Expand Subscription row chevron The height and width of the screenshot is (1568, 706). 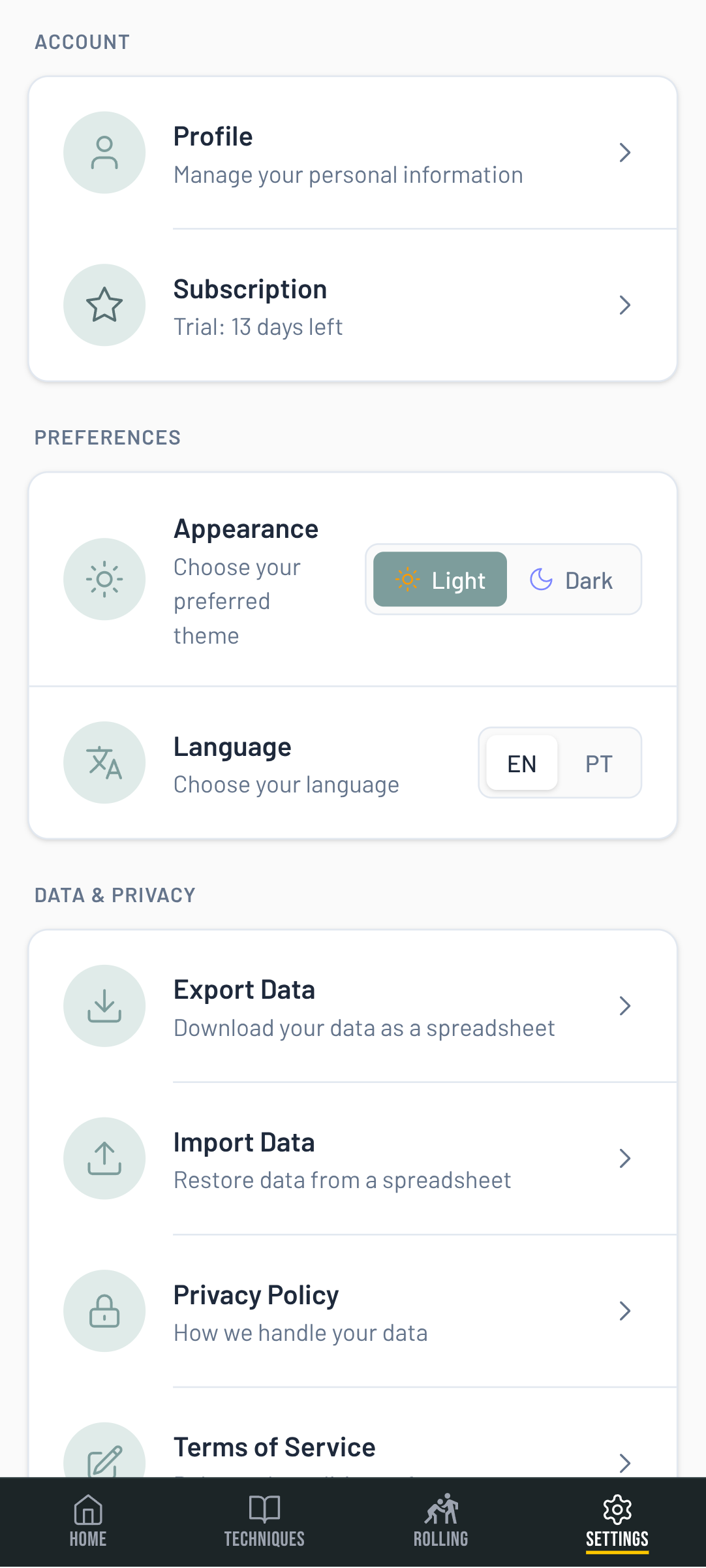624,305
